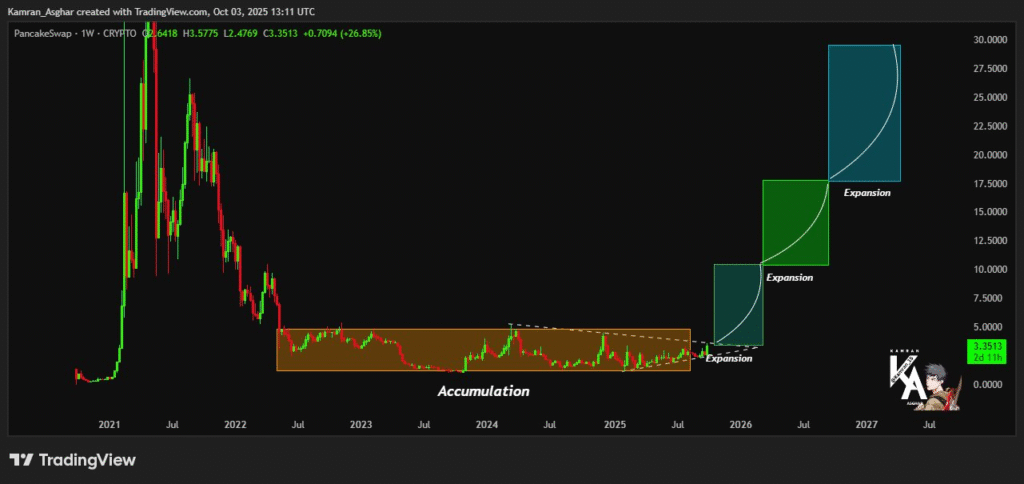The width and height of the screenshot is (1024, 484).
Task: Click the 2021 marker on the time axis
Action: click(x=109, y=425)
